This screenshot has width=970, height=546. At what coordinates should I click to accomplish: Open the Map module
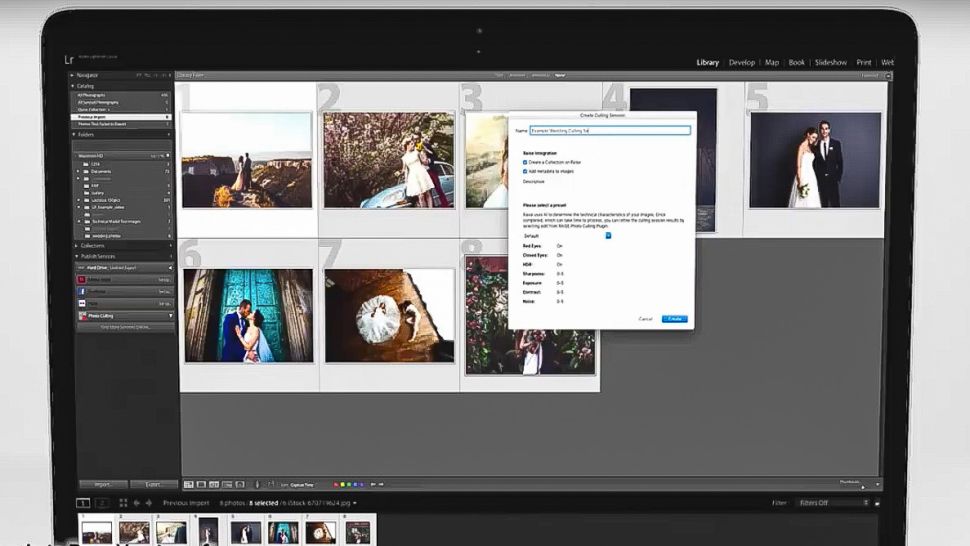[x=772, y=62]
